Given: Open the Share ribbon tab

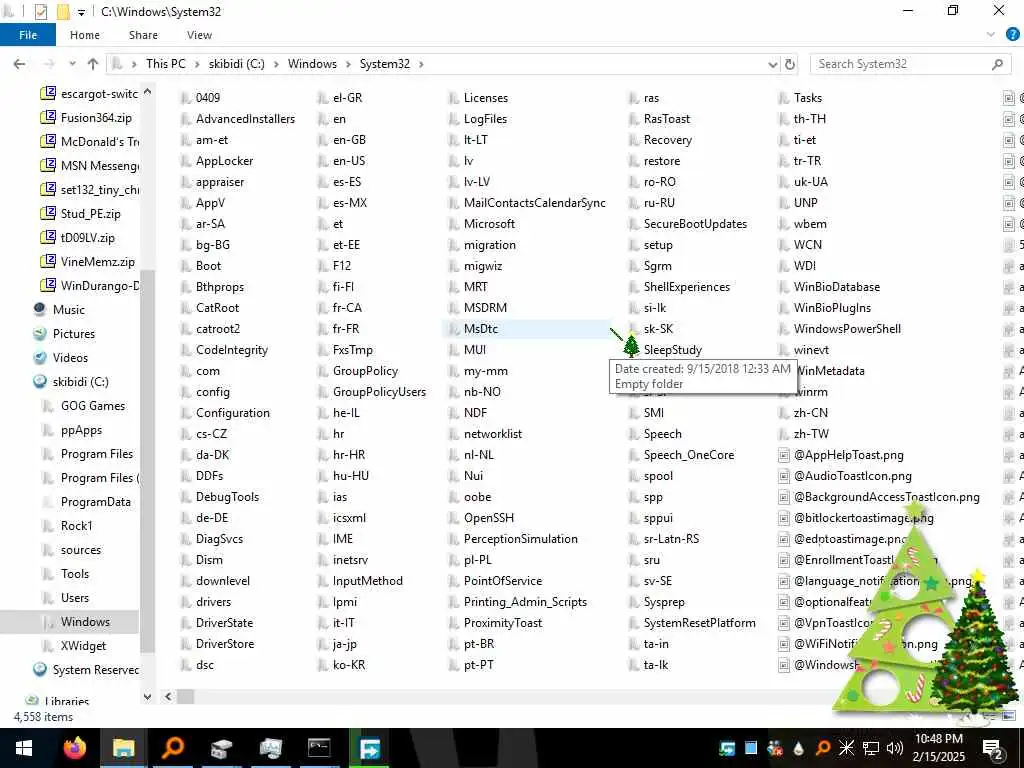Looking at the screenshot, I should pos(143,35).
